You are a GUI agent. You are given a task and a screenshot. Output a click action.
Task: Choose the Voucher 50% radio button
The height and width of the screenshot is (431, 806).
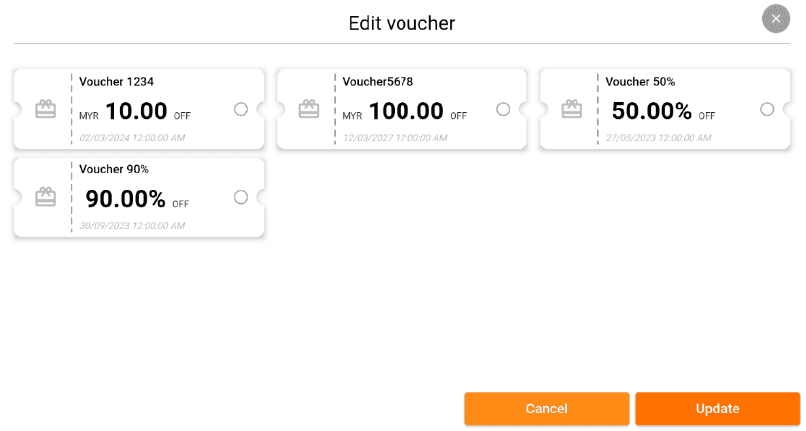coord(767,109)
